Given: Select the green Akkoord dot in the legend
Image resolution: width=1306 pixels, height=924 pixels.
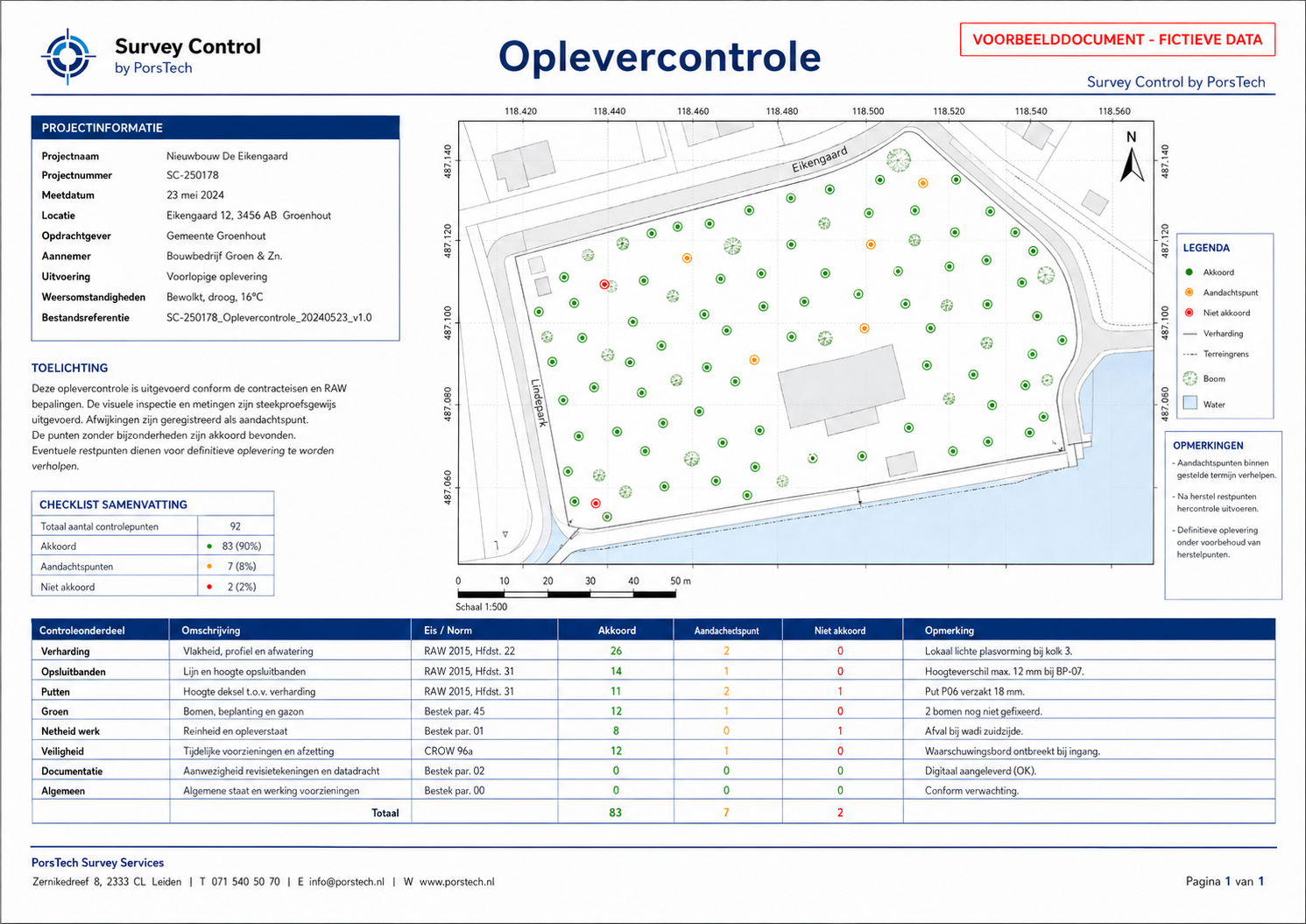Looking at the screenshot, I should [1189, 272].
